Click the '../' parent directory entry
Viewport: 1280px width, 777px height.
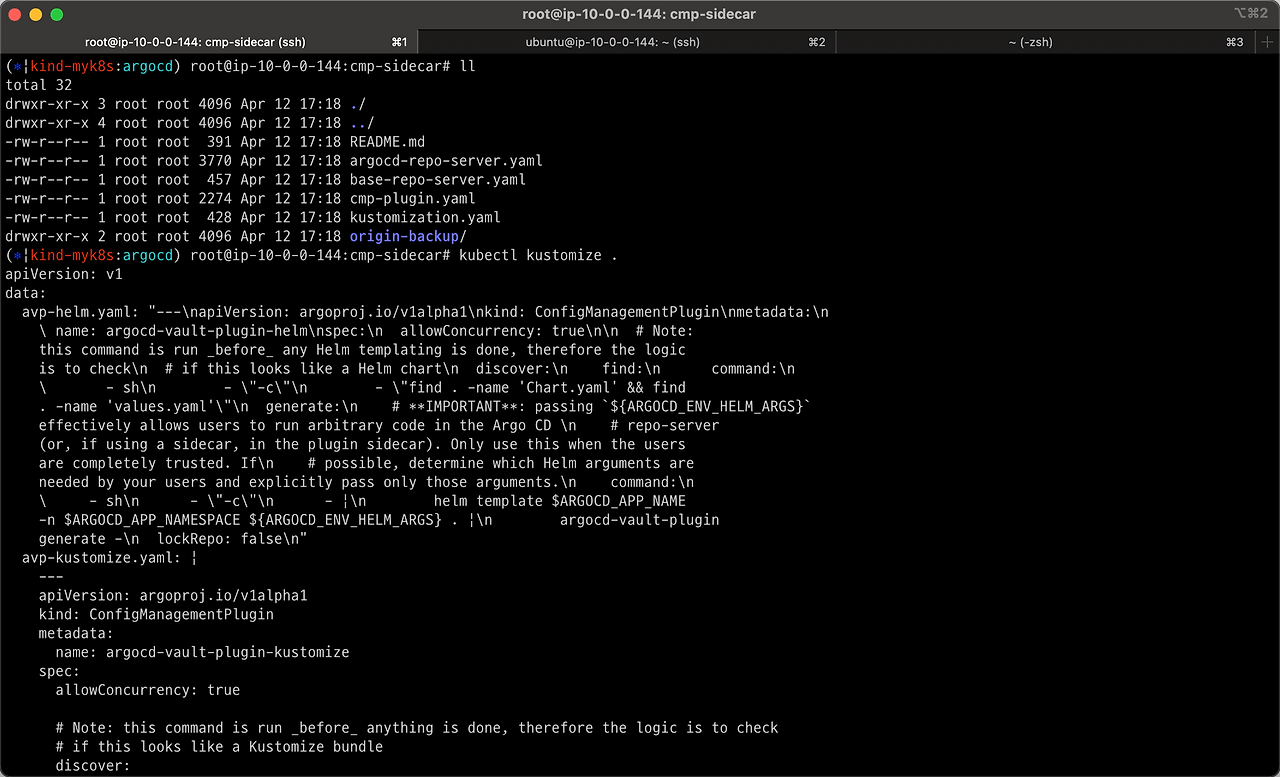pyautogui.click(x=362, y=123)
